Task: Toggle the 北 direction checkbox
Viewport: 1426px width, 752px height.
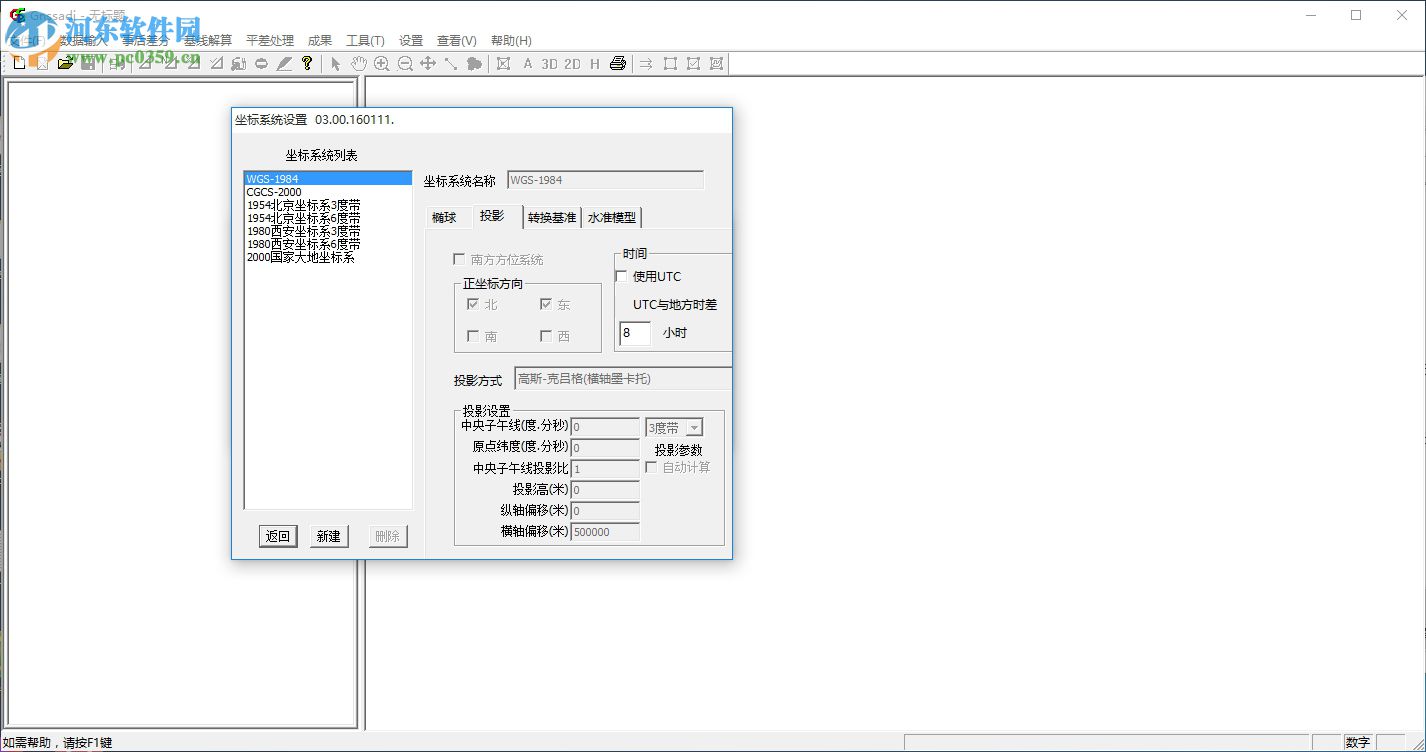Action: [473, 304]
